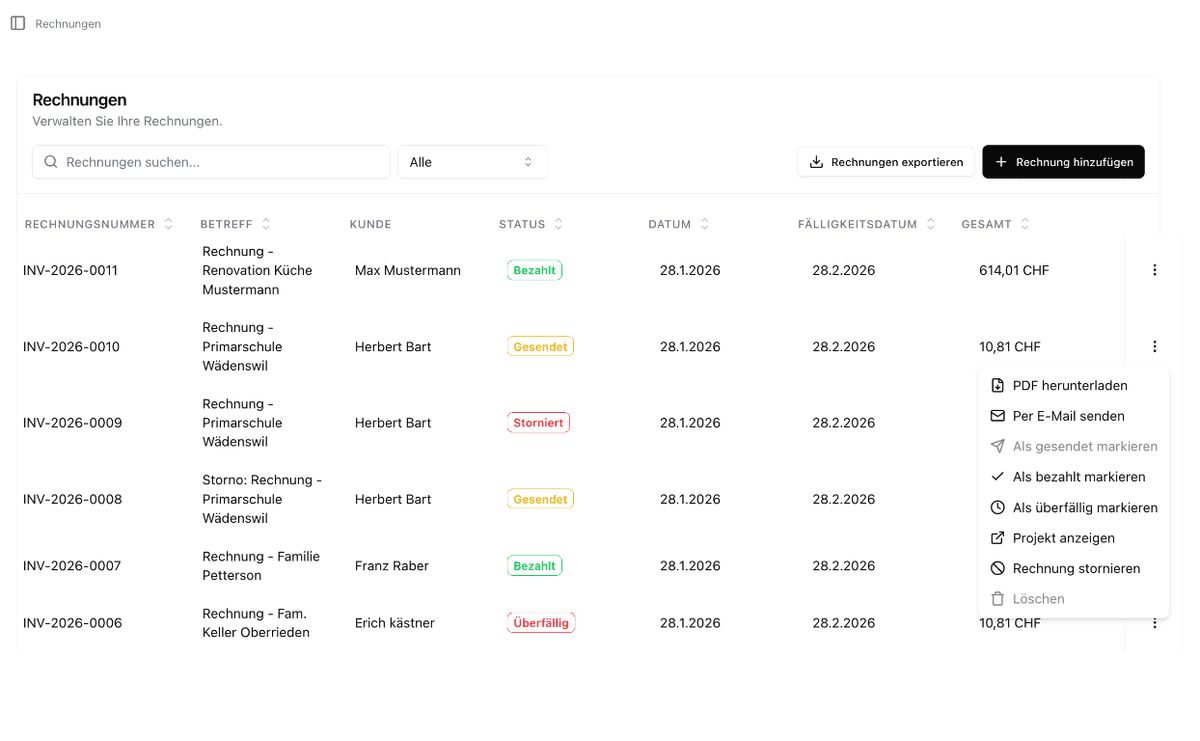Open actions menu for INV-2026-0011
Image resolution: width=1200 pixels, height=741 pixels.
point(1154,270)
